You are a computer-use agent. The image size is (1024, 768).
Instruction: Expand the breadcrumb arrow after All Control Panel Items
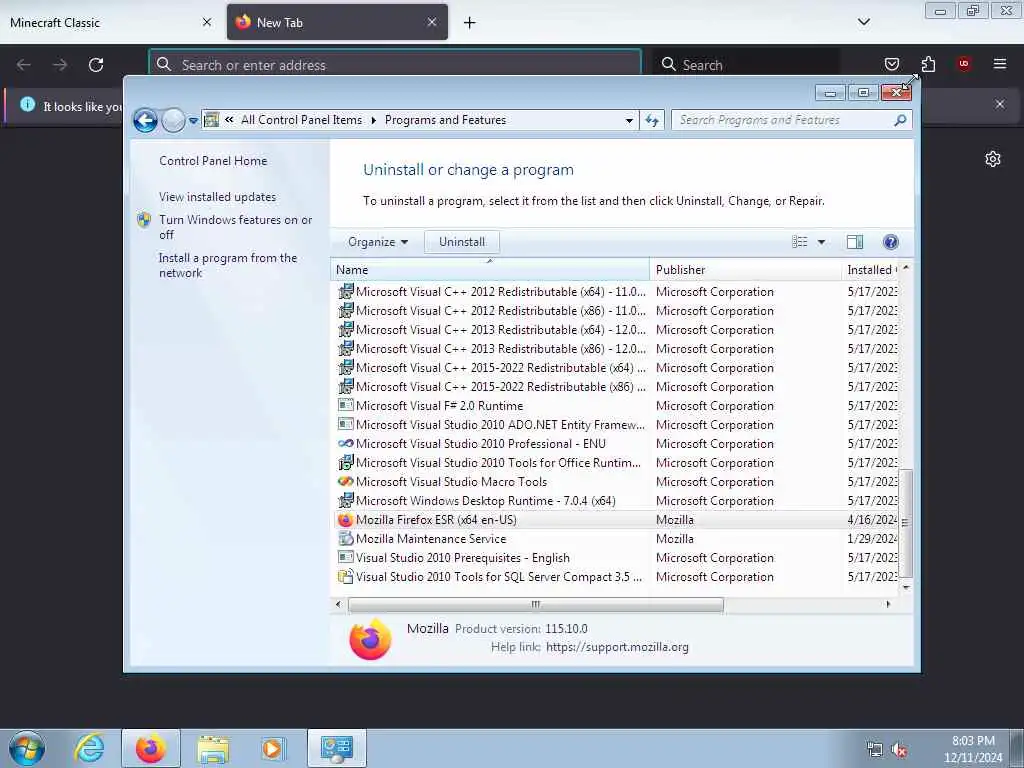(374, 120)
